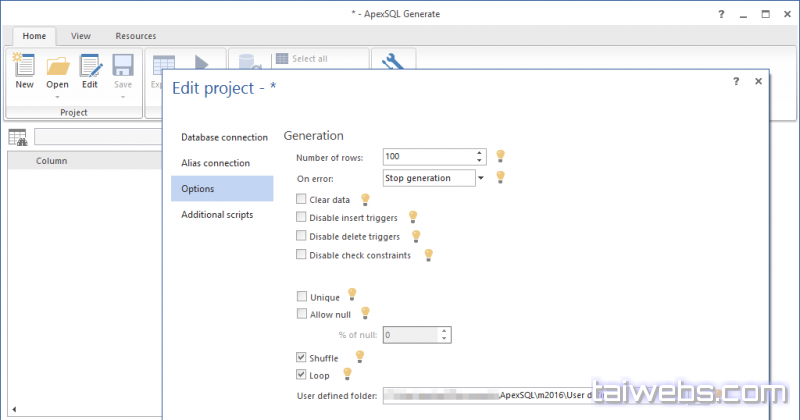Click the Number of rows input field
The image size is (800, 420).
click(427, 157)
